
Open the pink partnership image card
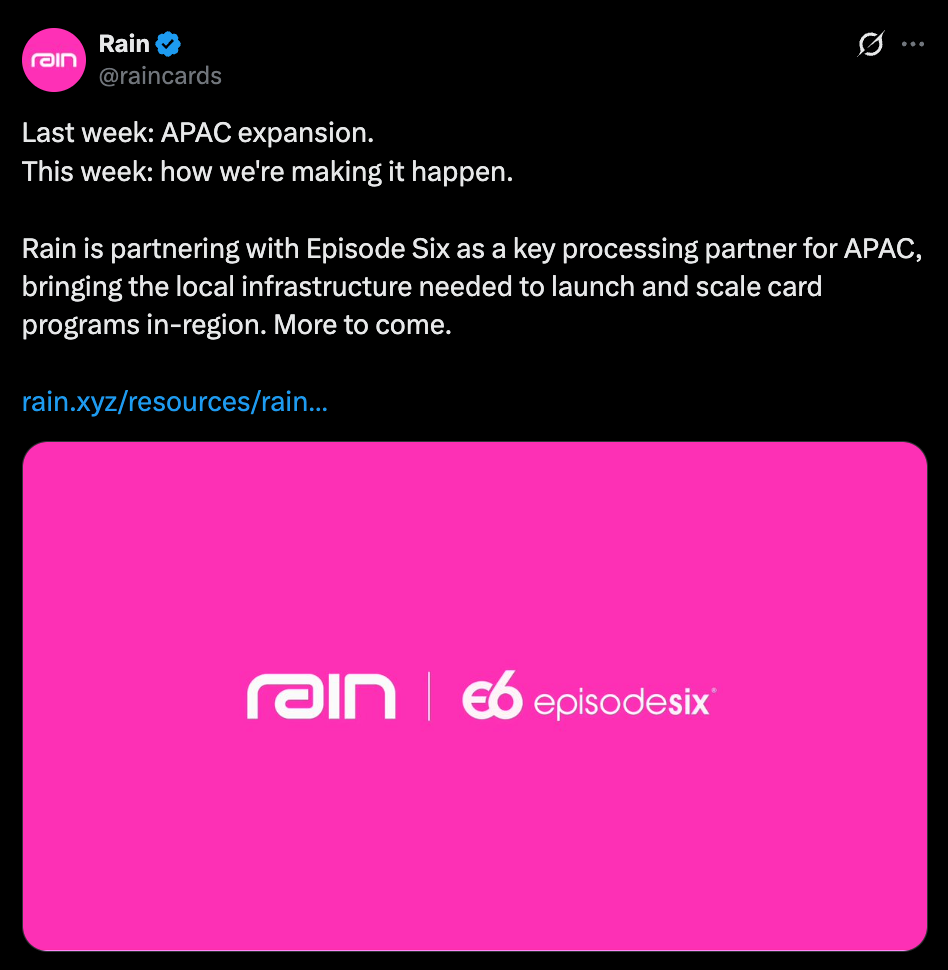pyautogui.click(x=475, y=696)
